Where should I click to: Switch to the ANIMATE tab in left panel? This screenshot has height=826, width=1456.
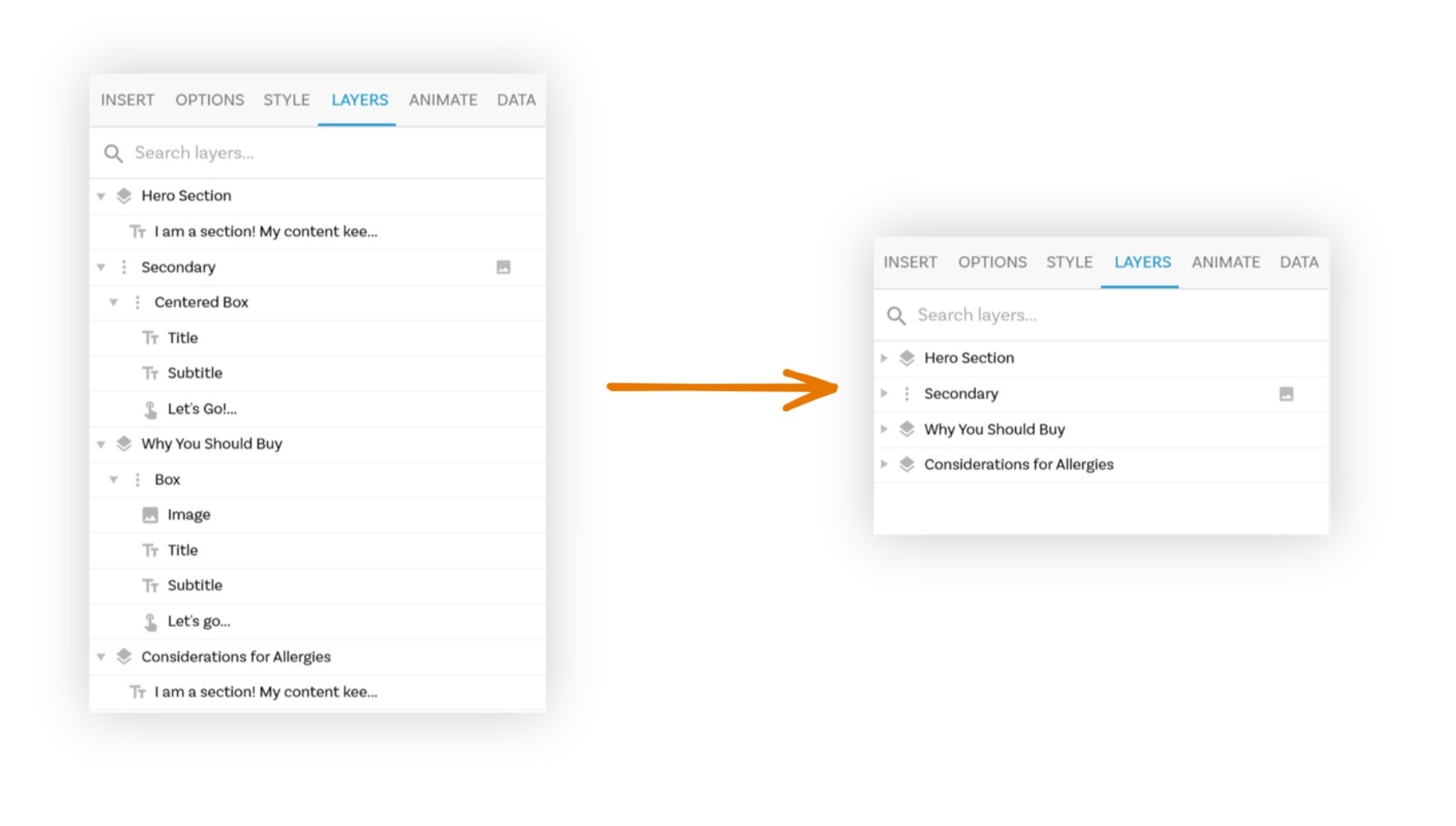click(x=442, y=100)
